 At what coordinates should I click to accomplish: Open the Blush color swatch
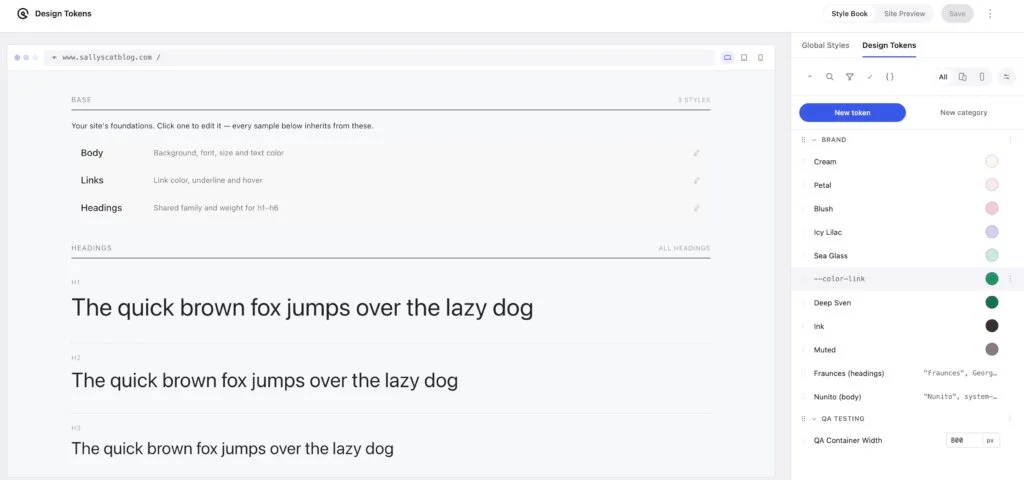point(991,209)
